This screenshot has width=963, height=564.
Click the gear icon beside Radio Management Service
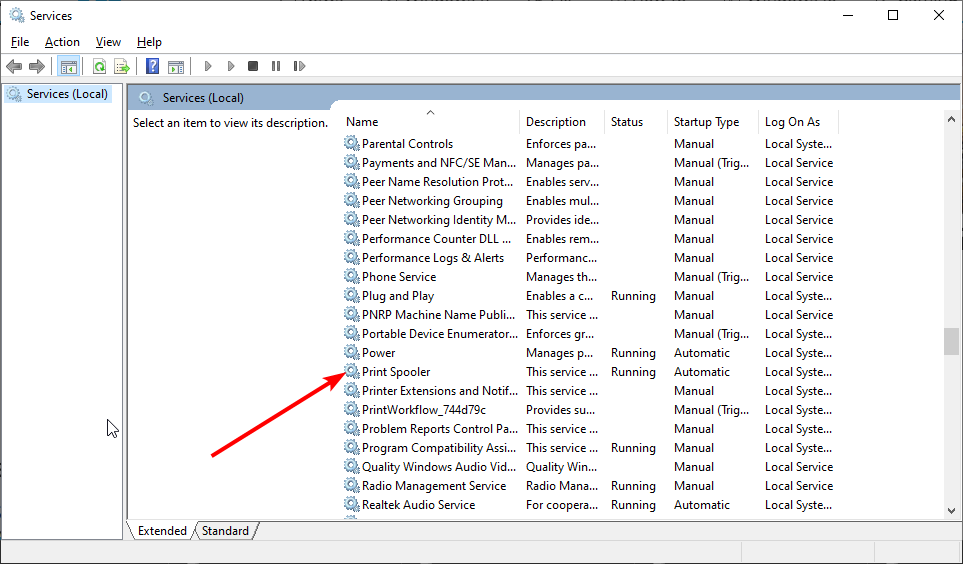351,485
